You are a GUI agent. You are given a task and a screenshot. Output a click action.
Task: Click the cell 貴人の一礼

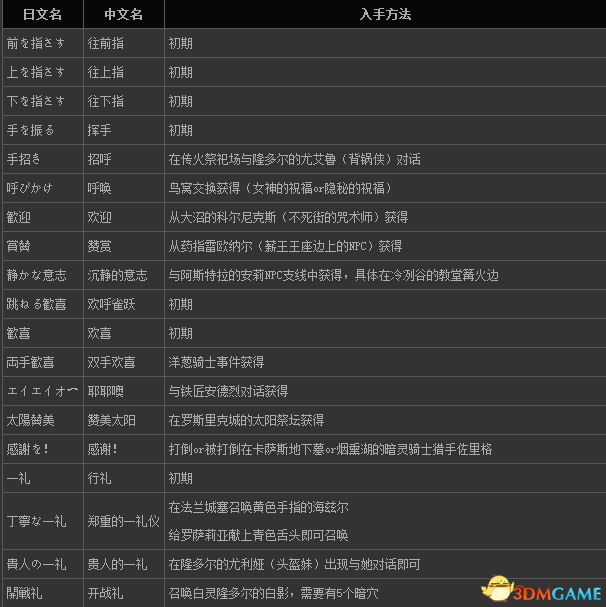pyautogui.click(x=43, y=564)
